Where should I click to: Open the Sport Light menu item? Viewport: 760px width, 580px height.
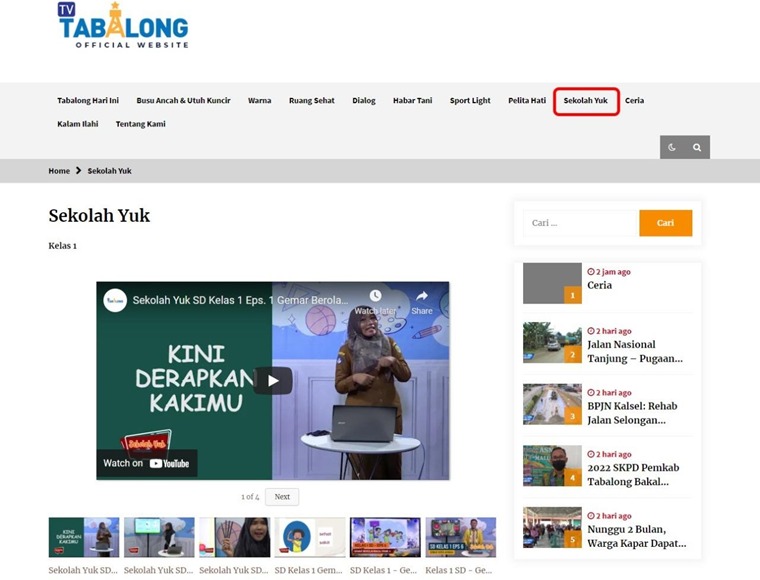470,101
